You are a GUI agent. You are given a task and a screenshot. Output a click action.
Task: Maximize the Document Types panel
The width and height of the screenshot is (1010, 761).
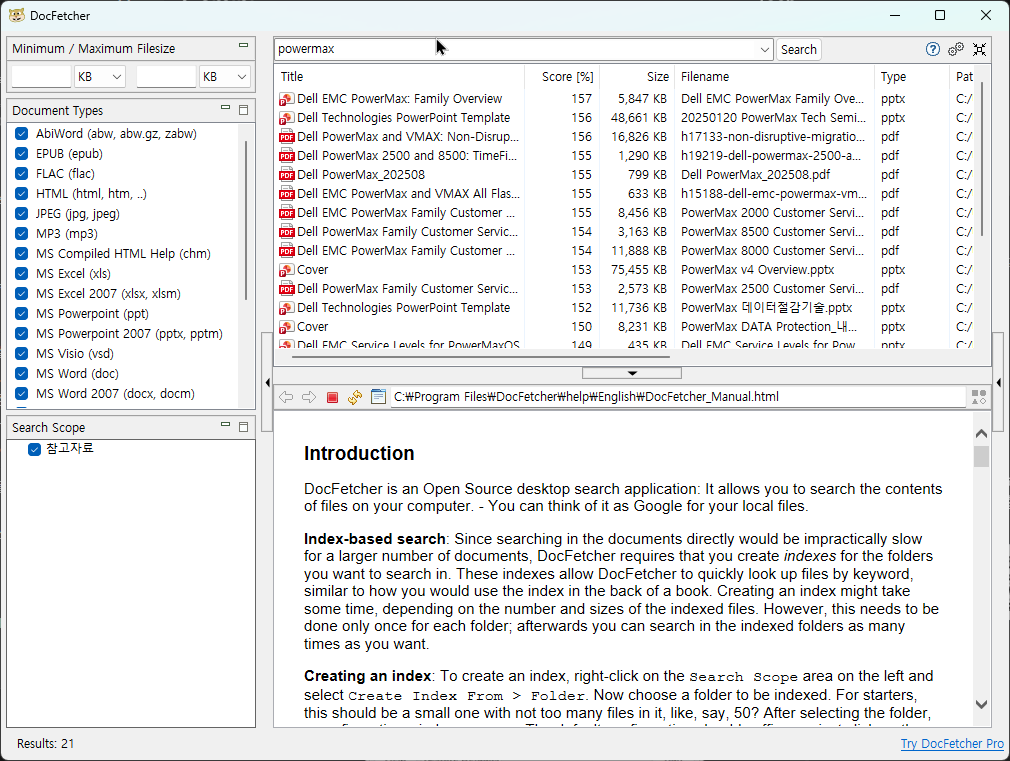[243, 110]
